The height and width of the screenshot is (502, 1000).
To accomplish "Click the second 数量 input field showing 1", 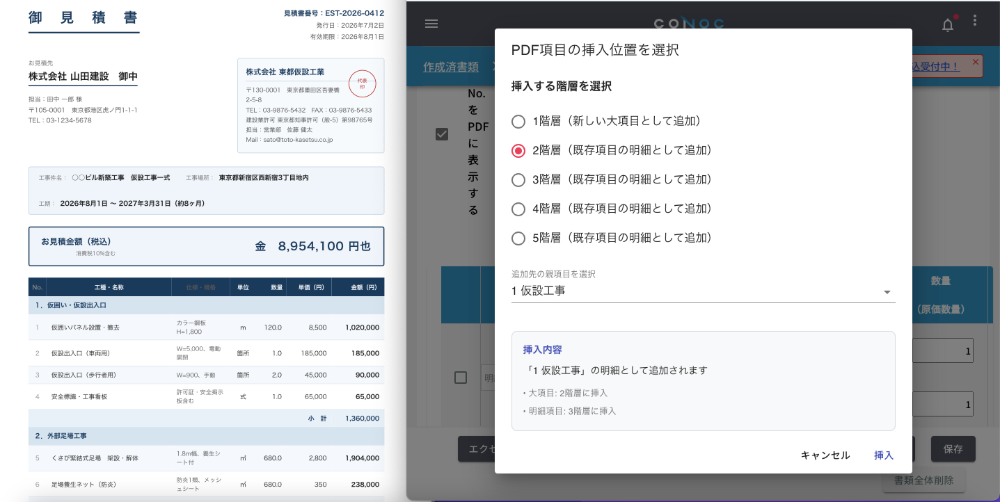I will pos(943,404).
